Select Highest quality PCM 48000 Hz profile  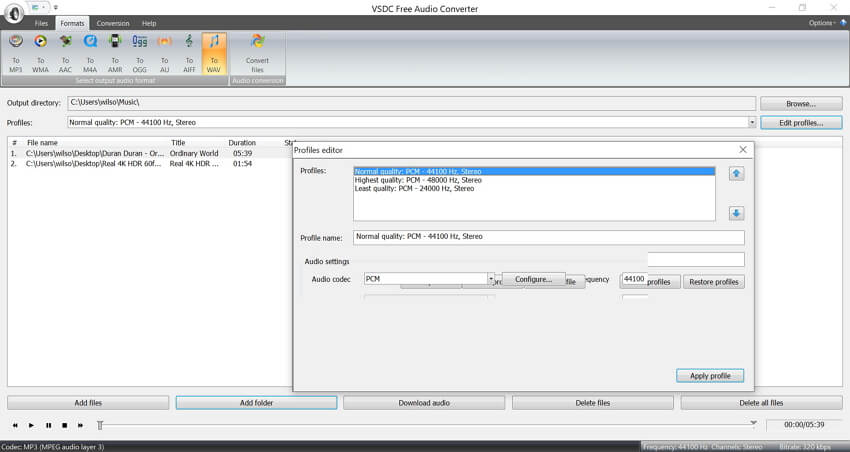point(534,180)
